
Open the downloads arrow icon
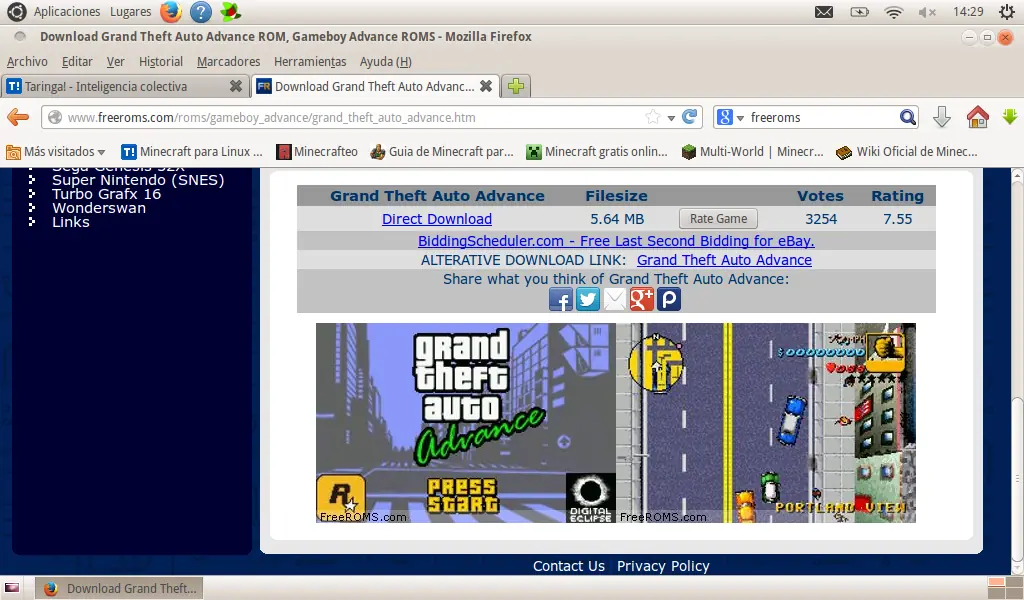click(942, 118)
